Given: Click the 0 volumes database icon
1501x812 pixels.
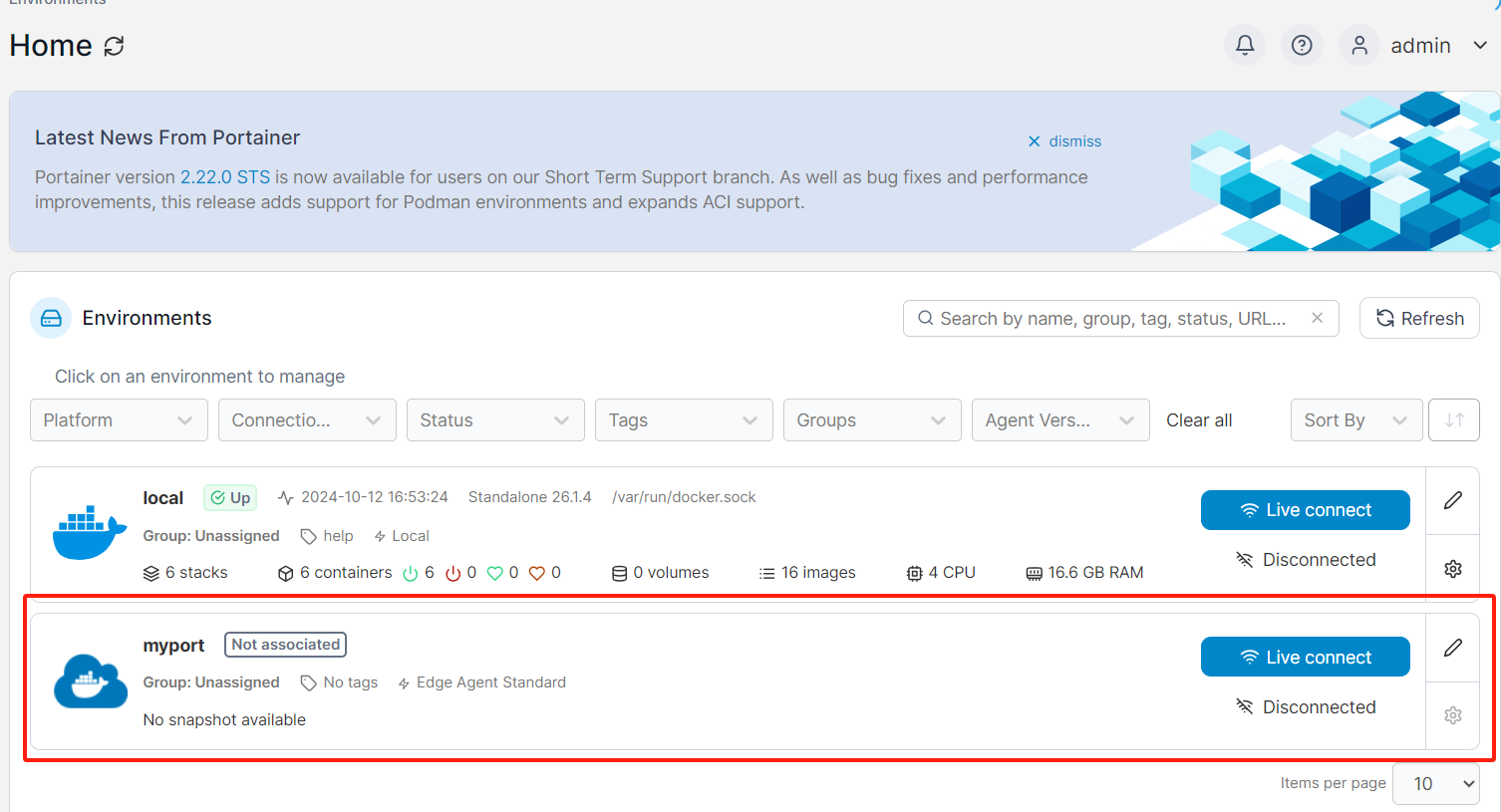Looking at the screenshot, I should [619, 574].
